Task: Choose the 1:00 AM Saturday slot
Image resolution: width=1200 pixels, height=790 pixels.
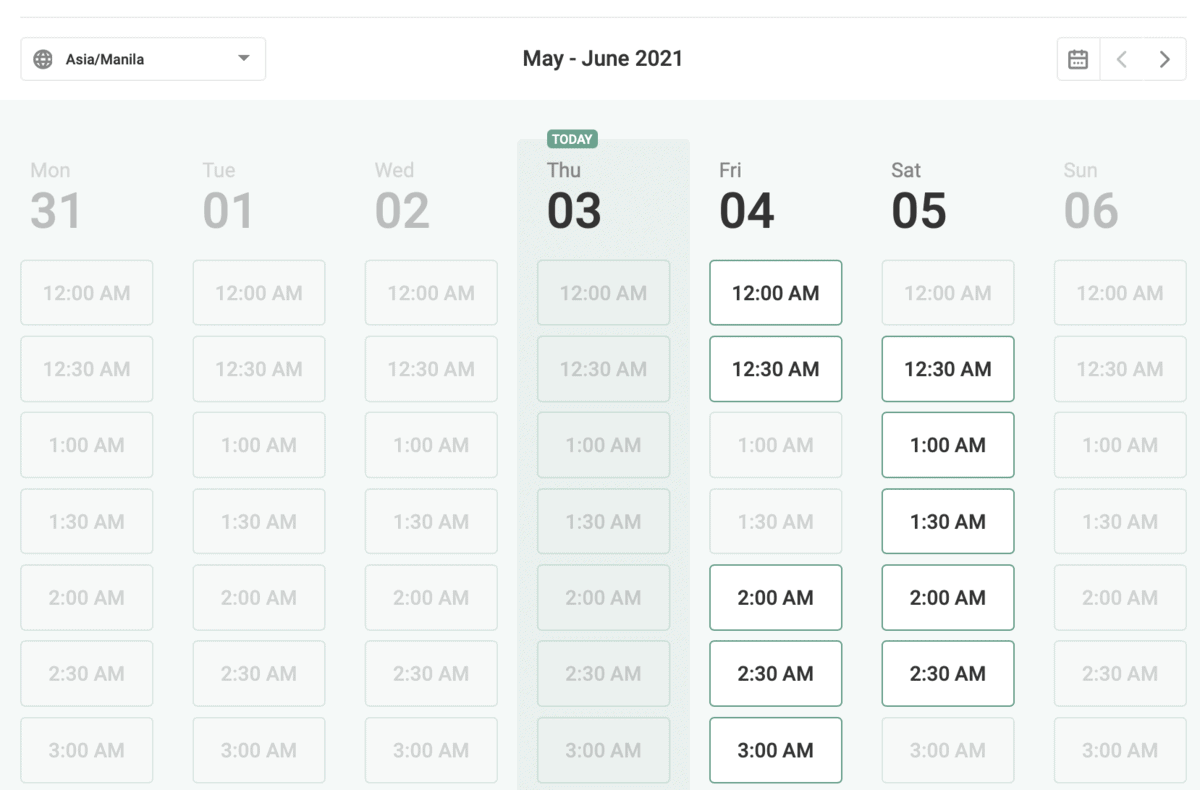Action: [948, 445]
